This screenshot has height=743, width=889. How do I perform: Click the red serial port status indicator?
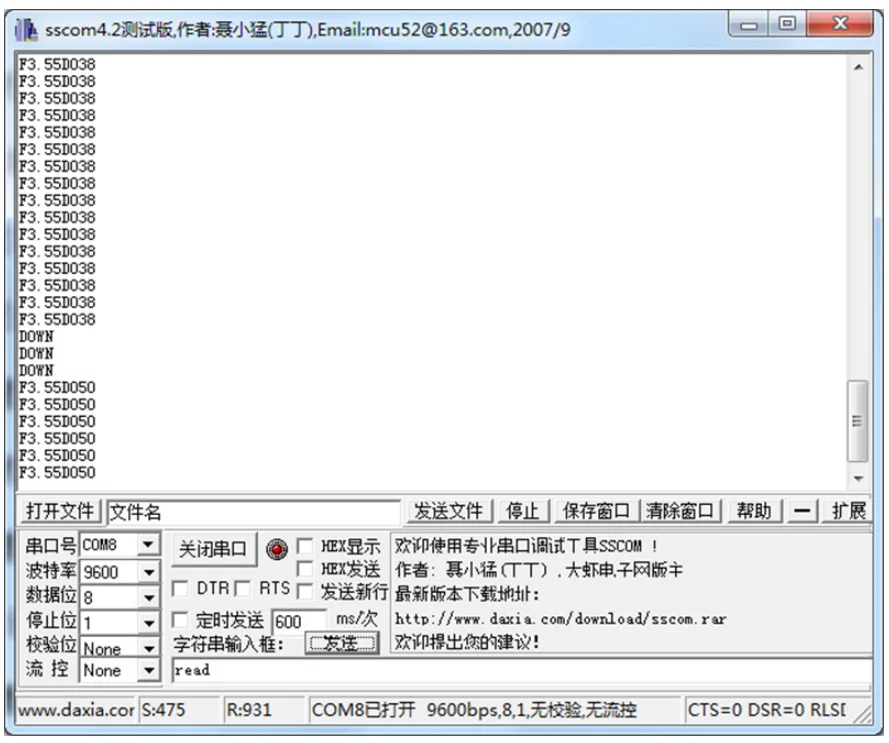click(277, 549)
